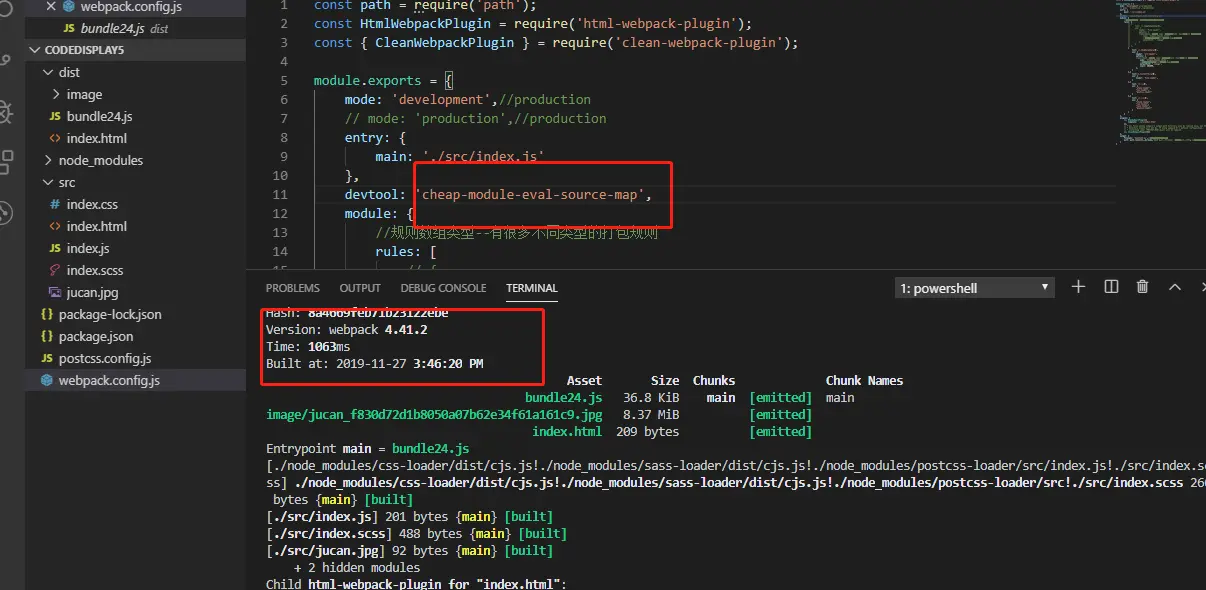
Task: Click '+ 2 hidden modules' in terminal
Action: [x=357, y=567]
